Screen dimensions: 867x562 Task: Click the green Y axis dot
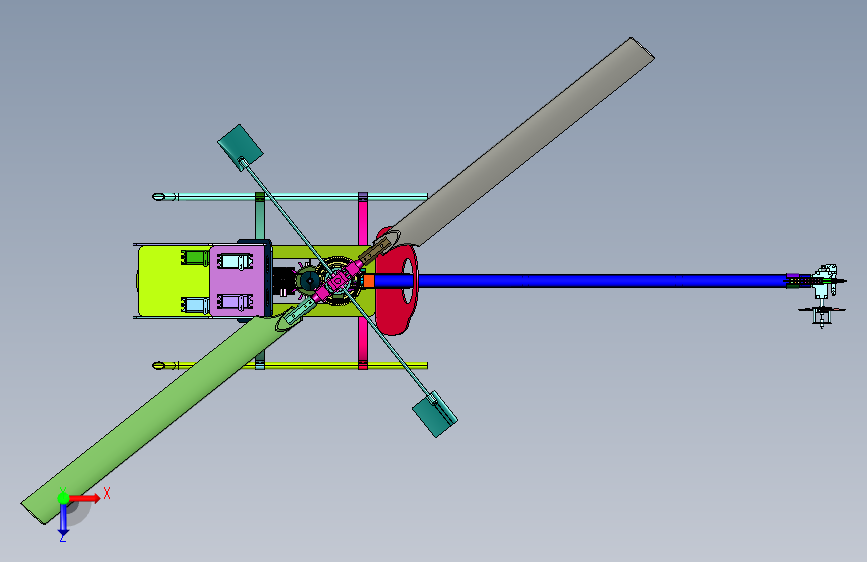64,498
